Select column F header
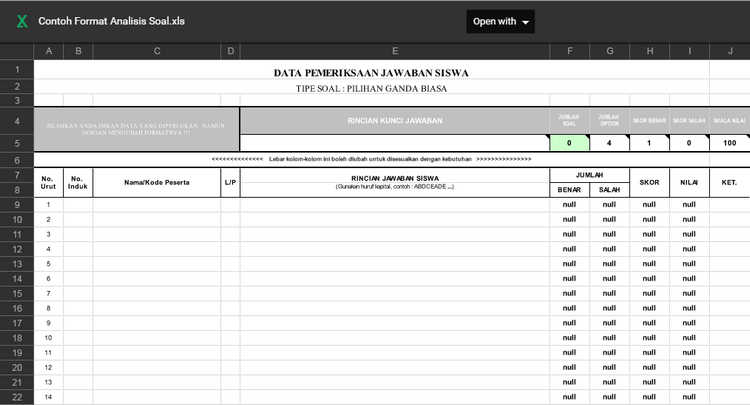750x405 pixels. (x=570, y=51)
